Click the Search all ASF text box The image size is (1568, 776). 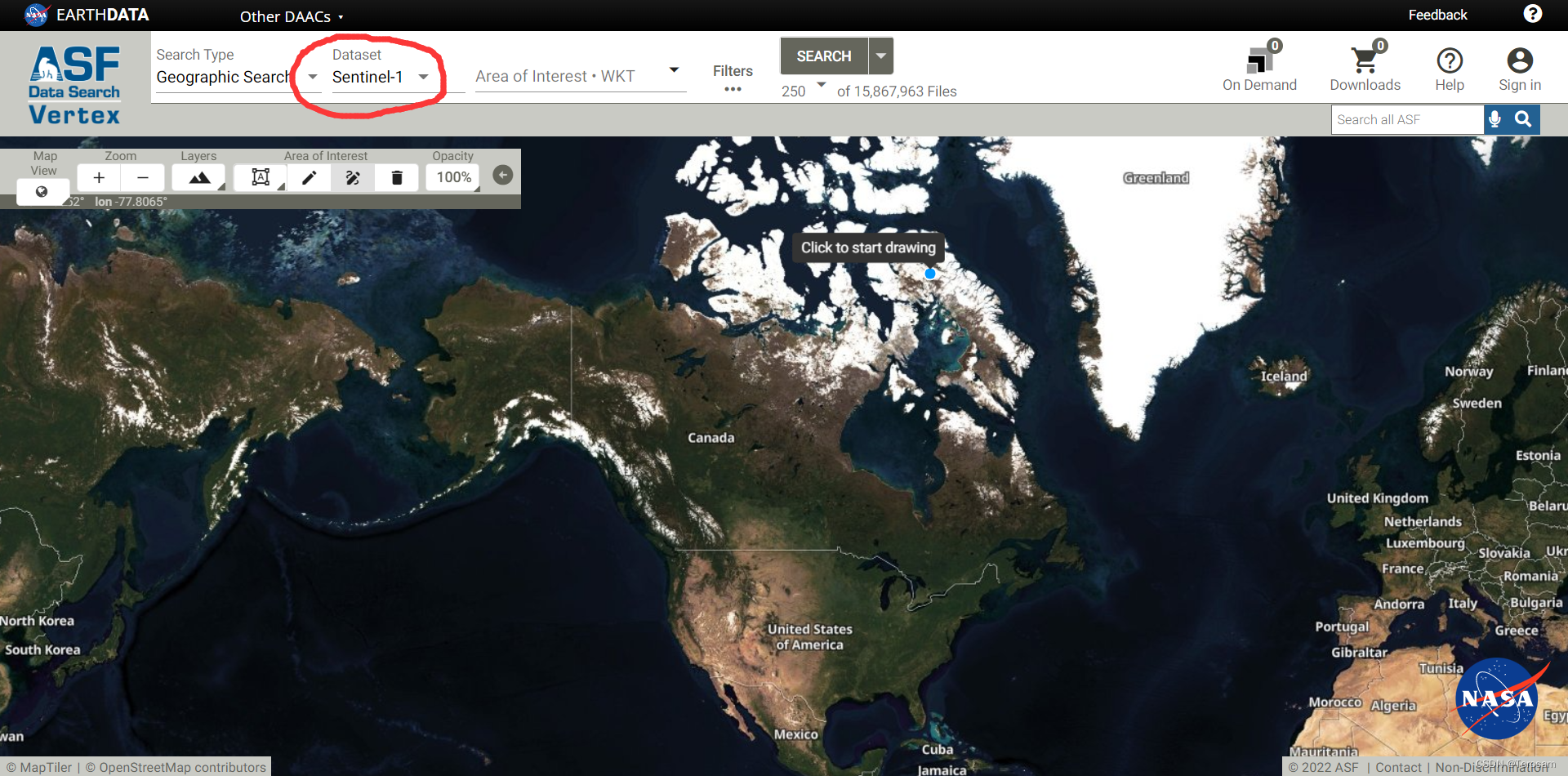[x=1407, y=119]
